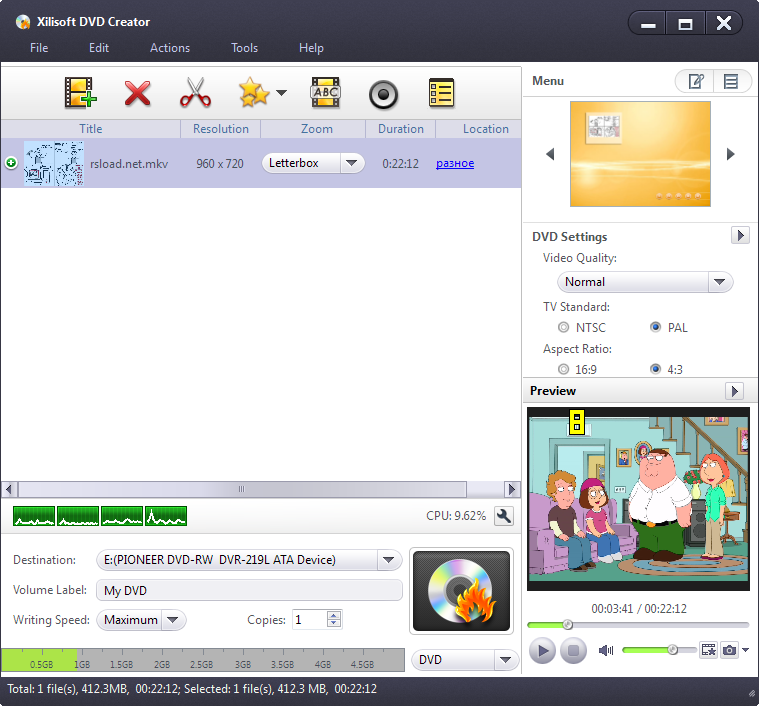Click the Copies number field
759x706 pixels.
point(309,619)
